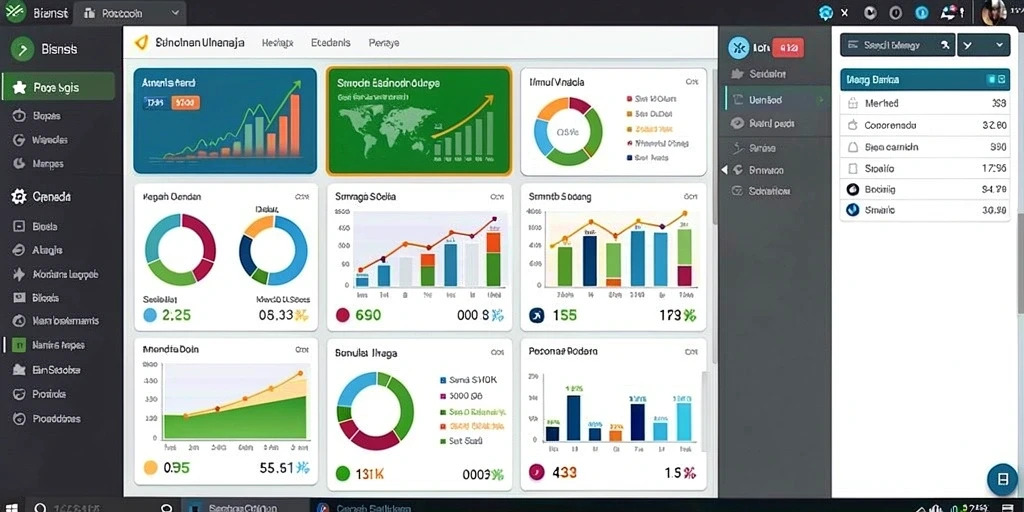Viewport: 1024px width, 512px height.
Task: Open the Oot menu on Smraga Sodia card
Action: [x=496, y=197]
